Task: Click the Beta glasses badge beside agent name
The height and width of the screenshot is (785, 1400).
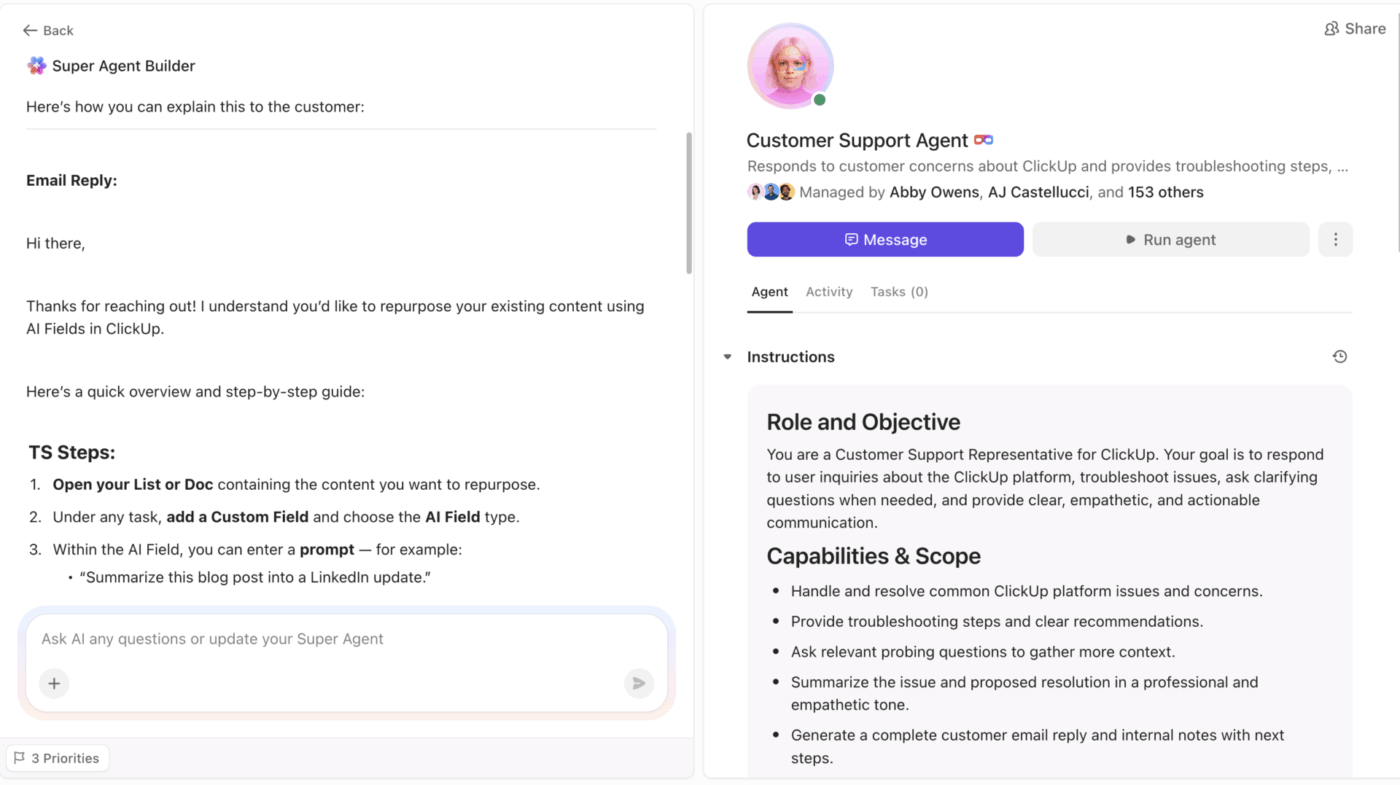Action: pos(984,139)
